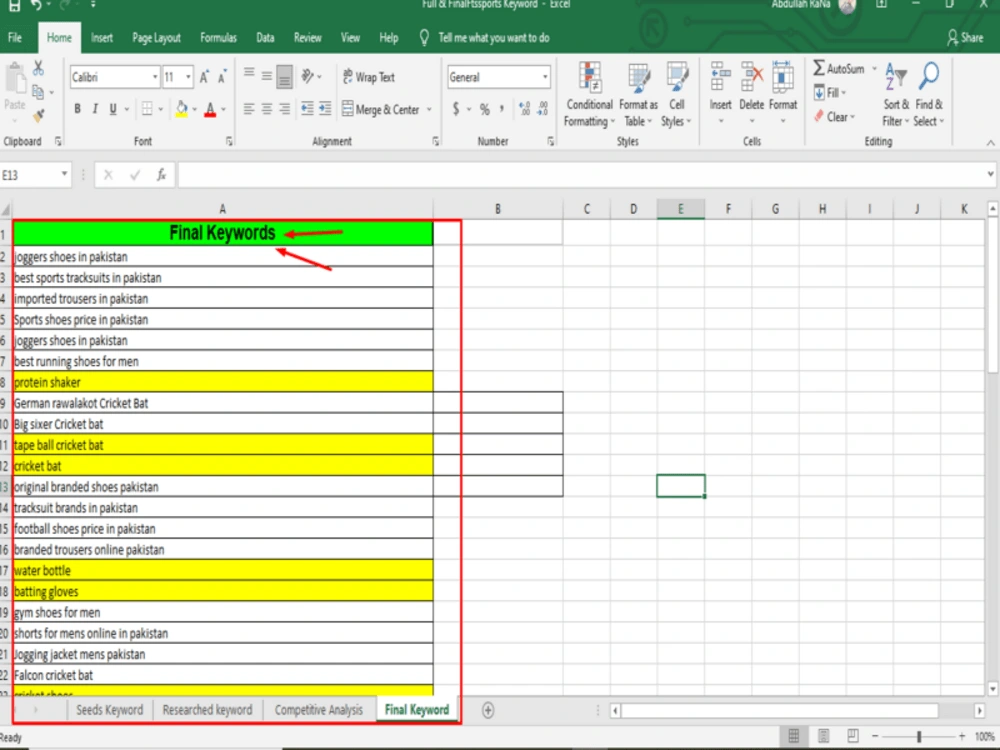Screen dimensions: 1000x750
Task: Click the Format Painter brush icon
Action: [38, 115]
